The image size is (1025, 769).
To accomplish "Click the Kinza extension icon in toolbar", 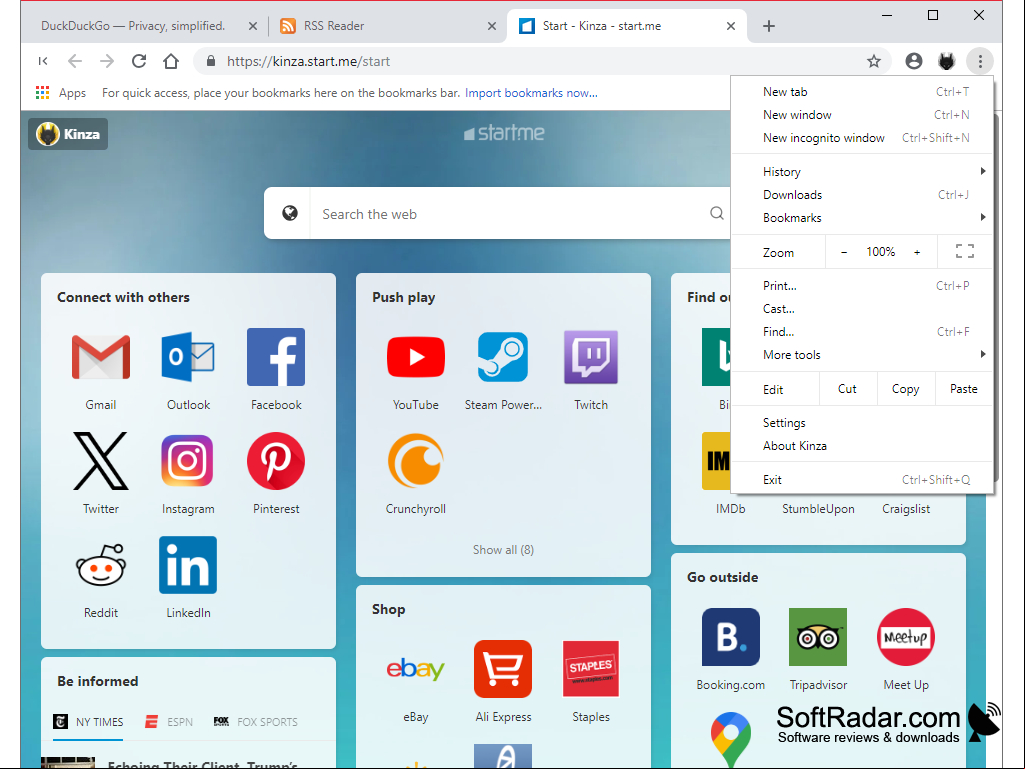I will pos(947,61).
